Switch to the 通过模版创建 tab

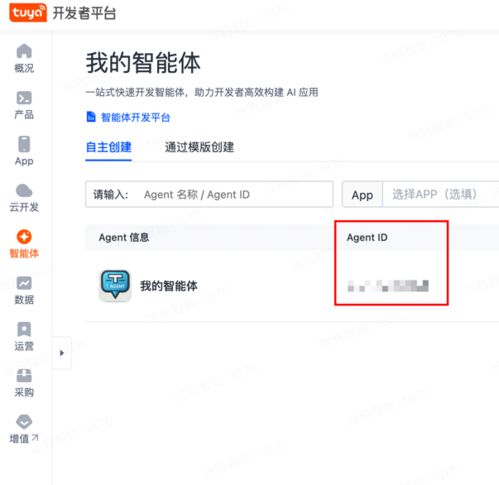click(x=199, y=147)
